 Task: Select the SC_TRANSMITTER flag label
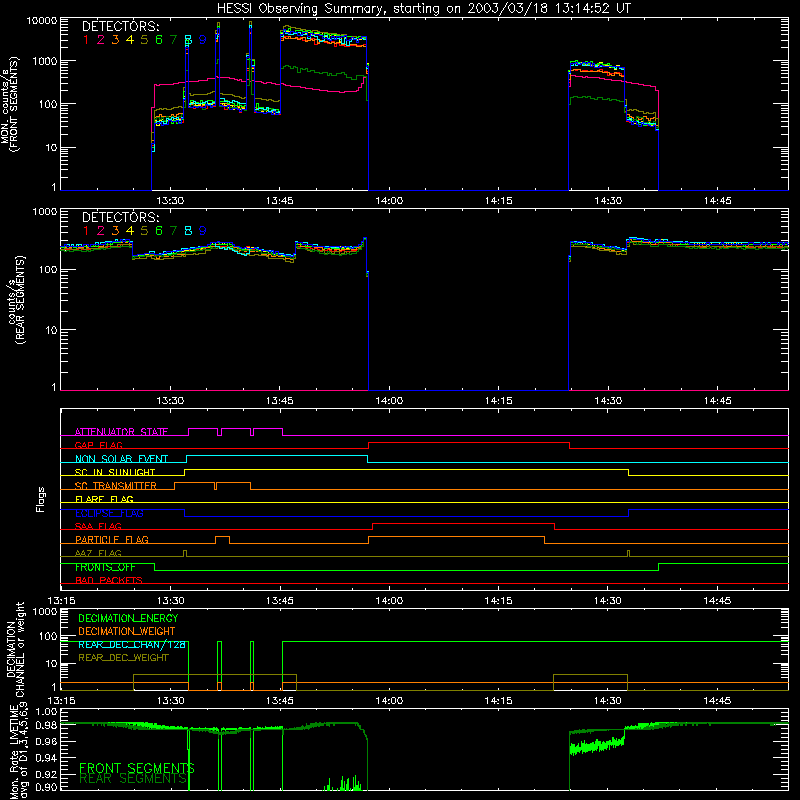point(116,486)
